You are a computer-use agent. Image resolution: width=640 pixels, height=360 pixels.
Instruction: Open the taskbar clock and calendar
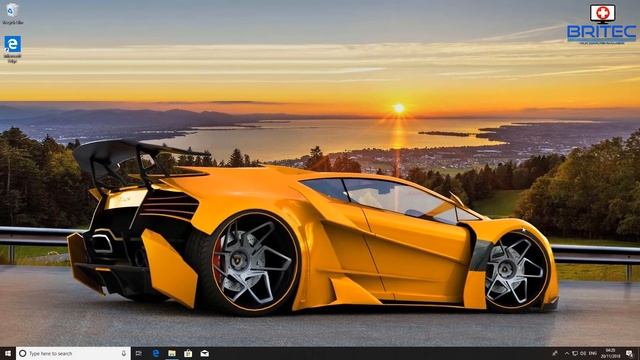pos(610,353)
